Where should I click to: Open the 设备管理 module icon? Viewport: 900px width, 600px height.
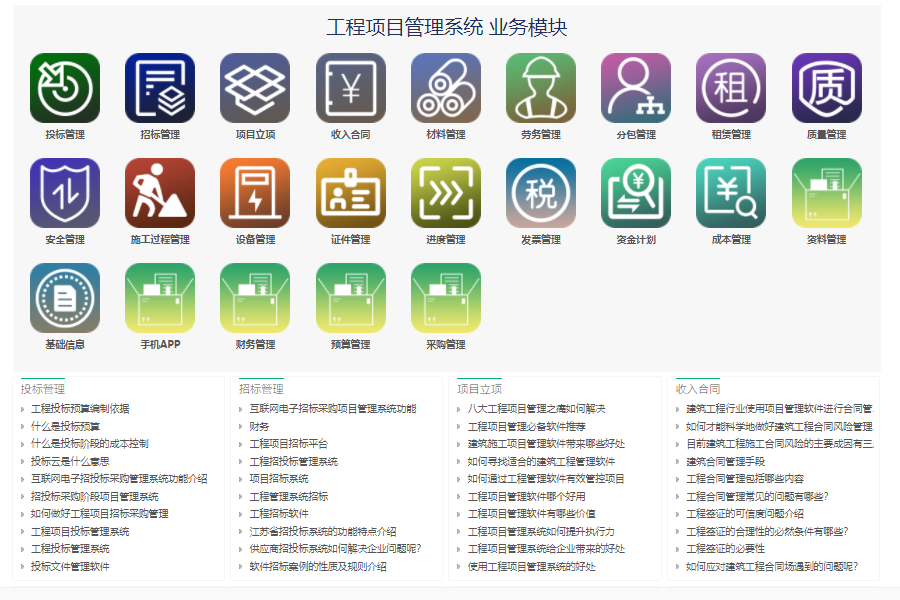click(255, 193)
